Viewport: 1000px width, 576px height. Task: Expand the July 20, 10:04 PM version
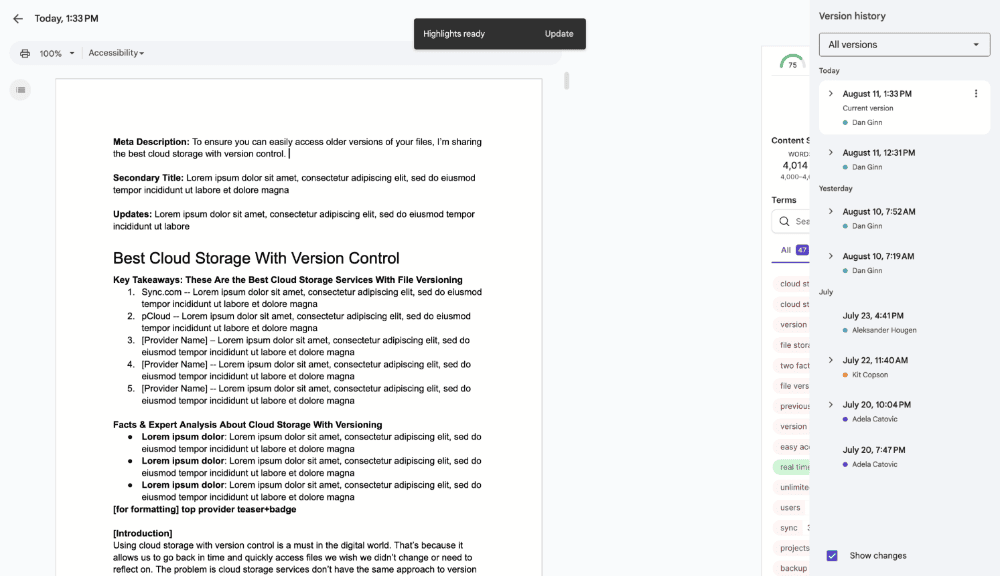click(830, 405)
